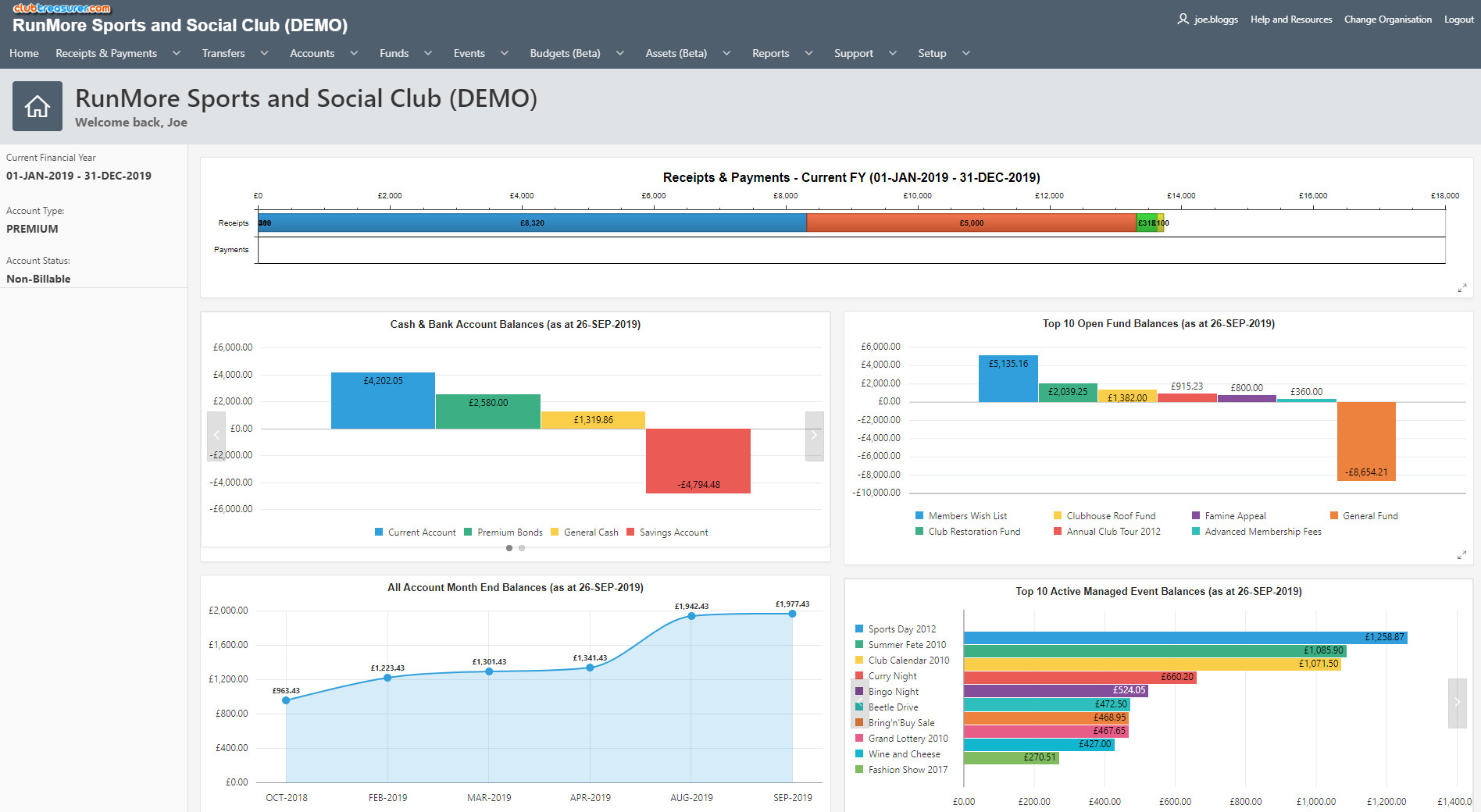Viewport: 1481px width, 812px height.
Task: Open the Transfers dropdown arrow
Action: (x=264, y=53)
